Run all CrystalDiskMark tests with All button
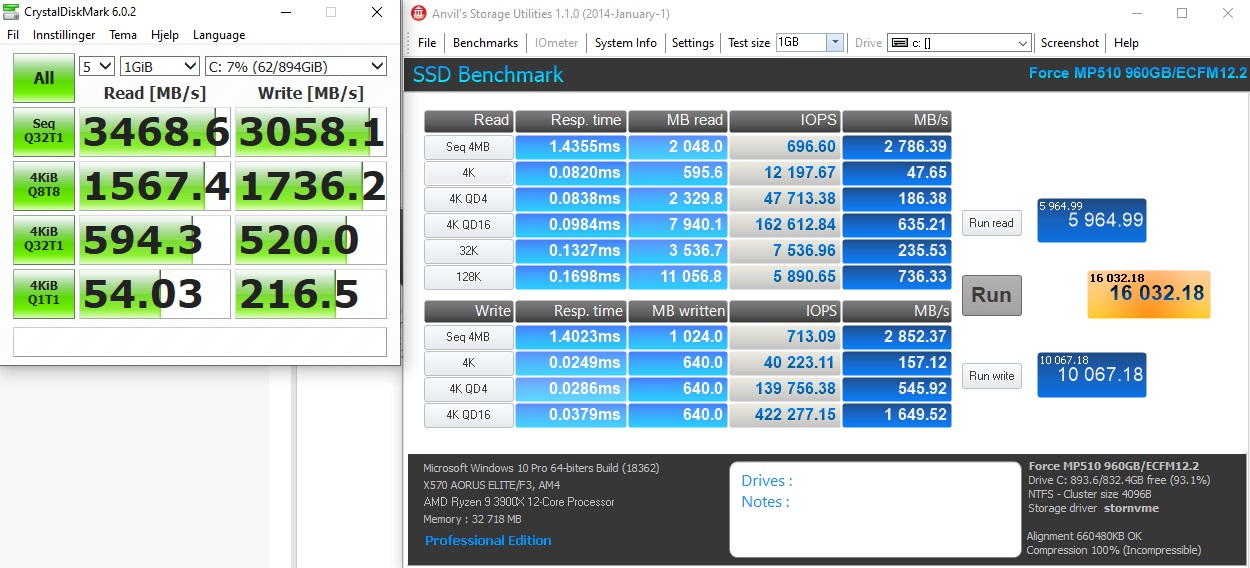The height and width of the screenshot is (568, 1250). point(44,78)
